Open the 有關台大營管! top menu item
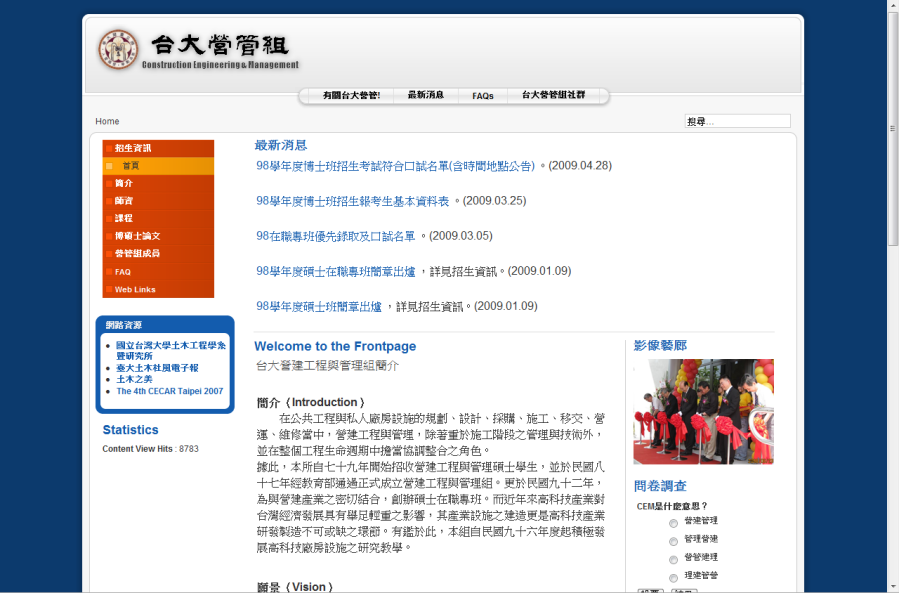The image size is (899, 593). [x=351, y=96]
